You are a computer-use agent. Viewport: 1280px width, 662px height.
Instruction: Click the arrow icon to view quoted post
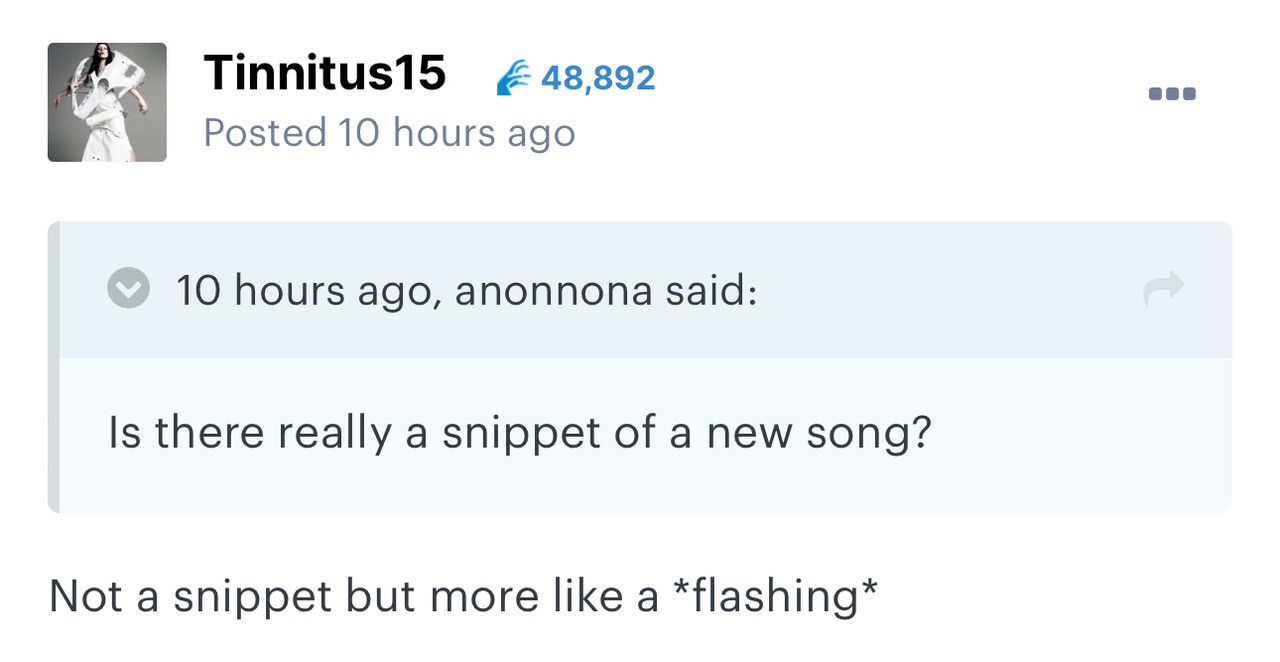1163,289
